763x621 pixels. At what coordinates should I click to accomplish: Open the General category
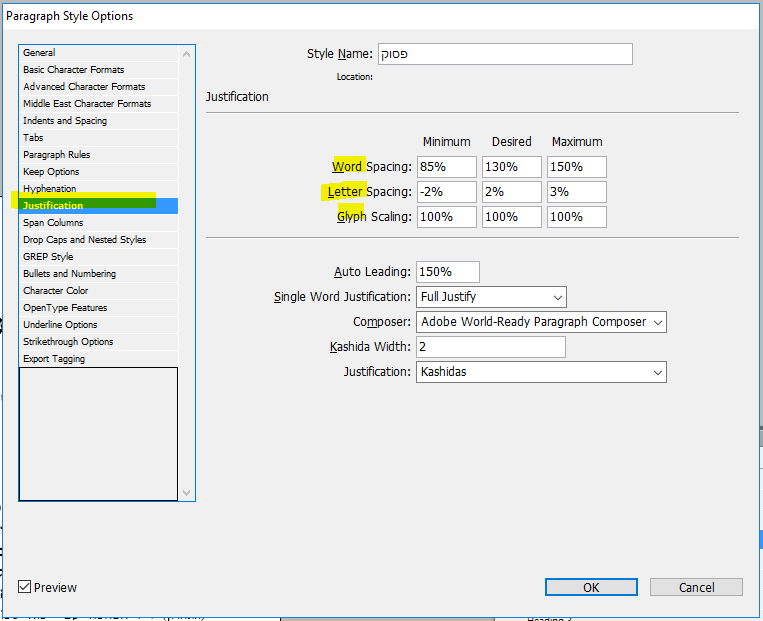click(98, 53)
